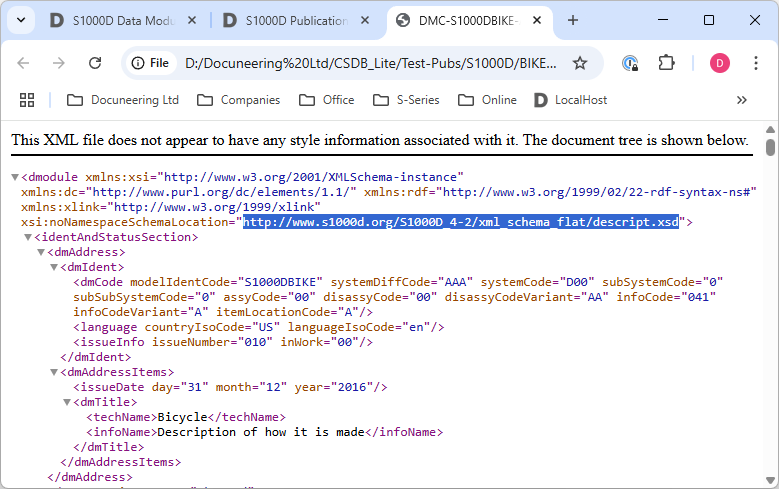Close the S1000D Publication tab
The width and height of the screenshot is (779, 489).
click(365, 20)
